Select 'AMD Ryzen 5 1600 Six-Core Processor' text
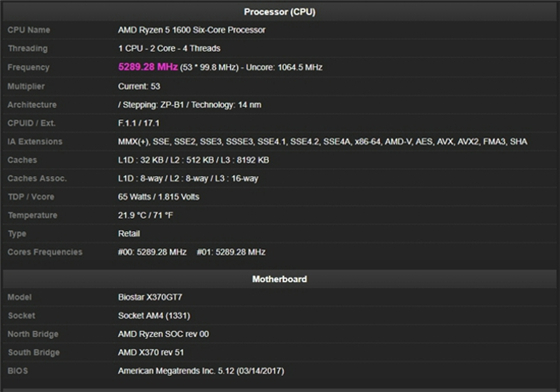Viewport: 560px width, 392px height. point(192,30)
